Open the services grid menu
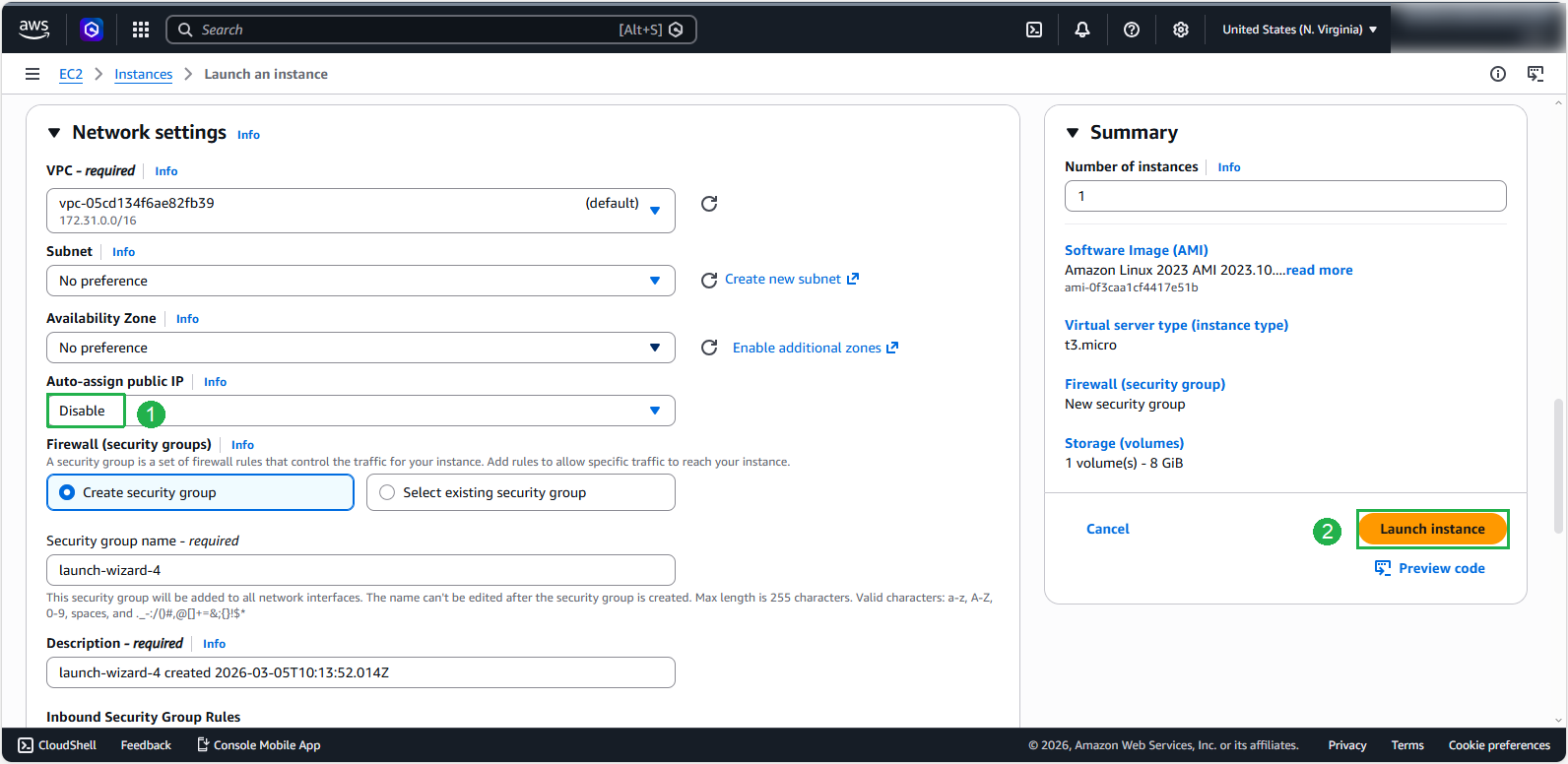The image size is (1568, 764). (x=141, y=30)
